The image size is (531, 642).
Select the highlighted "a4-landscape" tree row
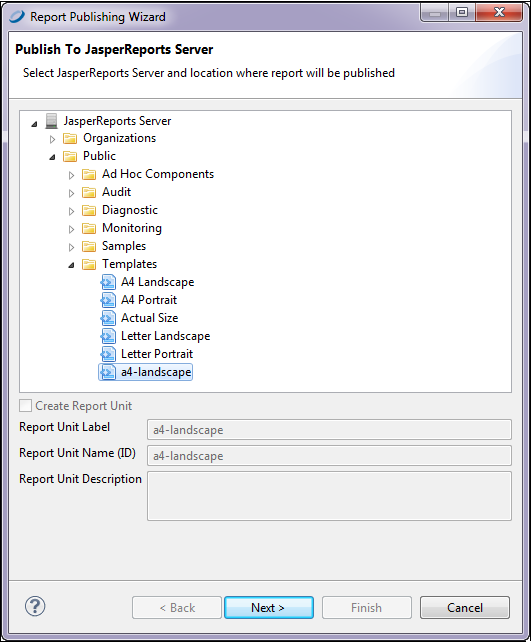click(x=145, y=372)
